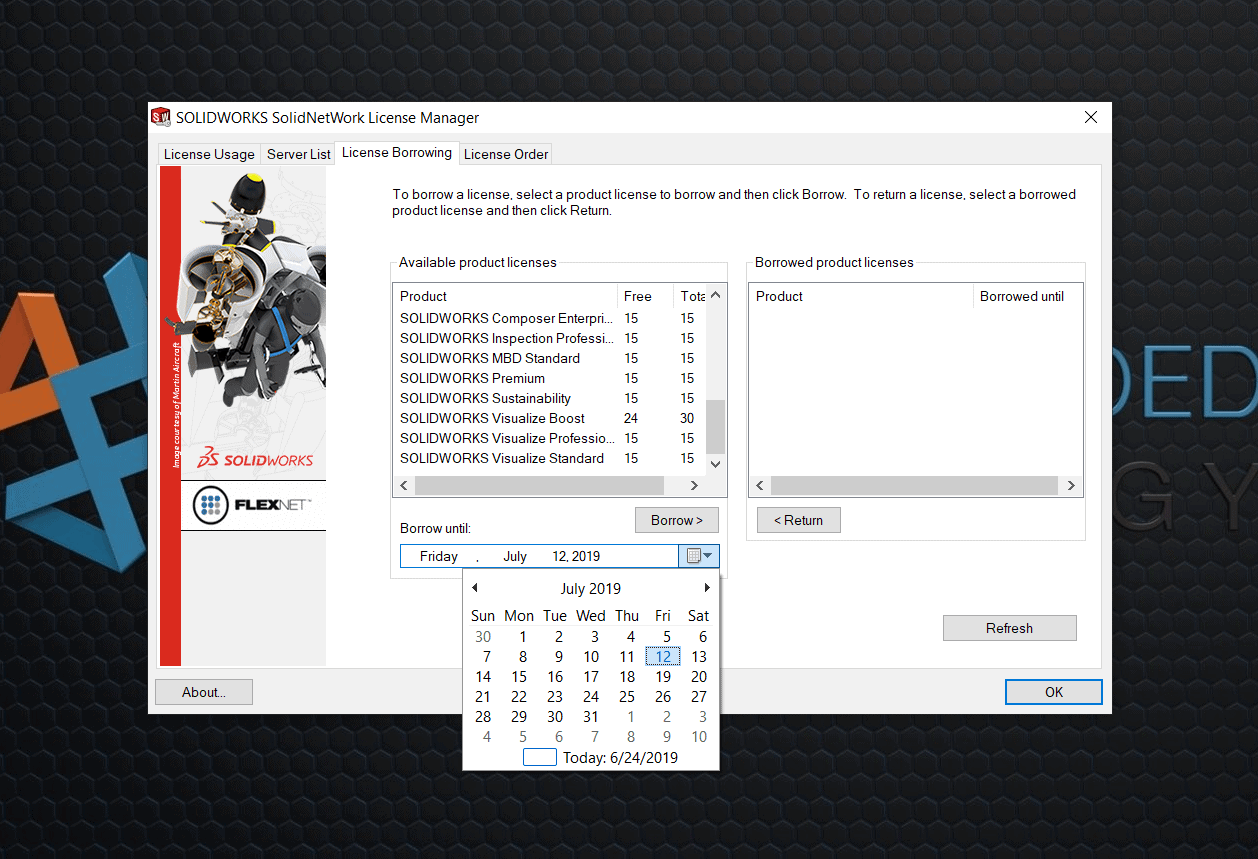Go to previous month in calendar
This screenshot has width=1258, height=859.
tap(475, 588)
